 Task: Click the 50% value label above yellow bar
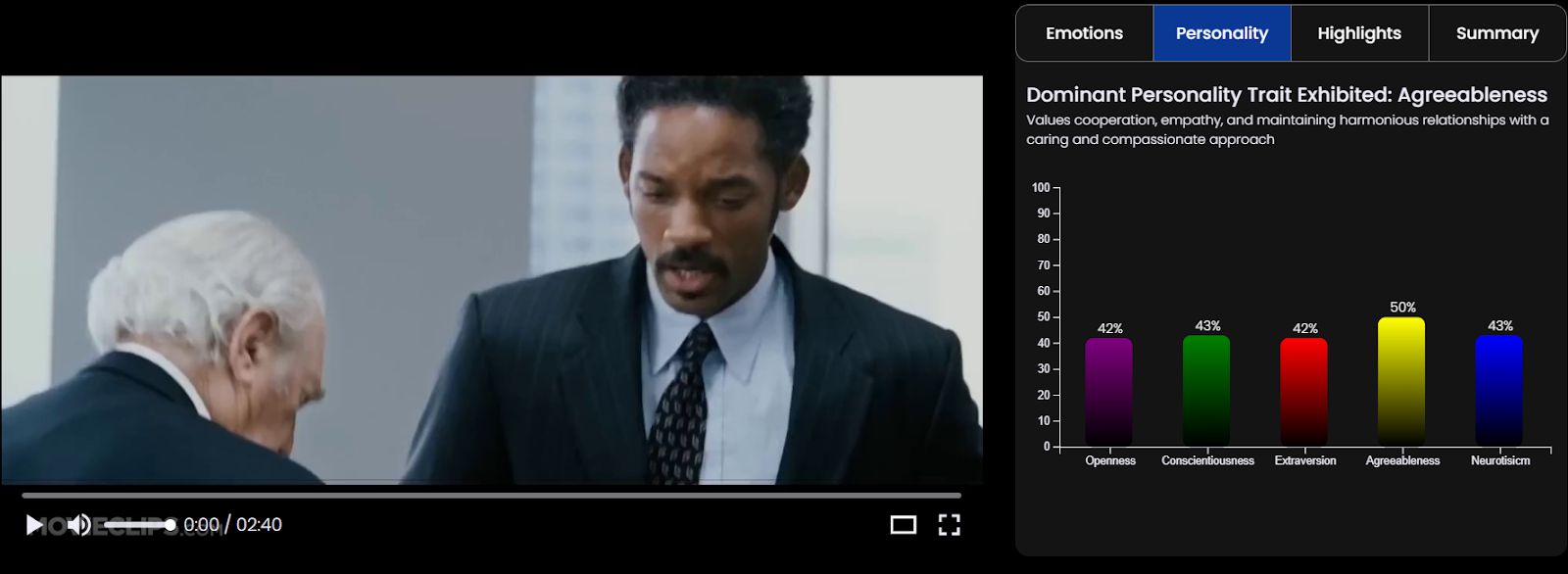coord(1402,308)
